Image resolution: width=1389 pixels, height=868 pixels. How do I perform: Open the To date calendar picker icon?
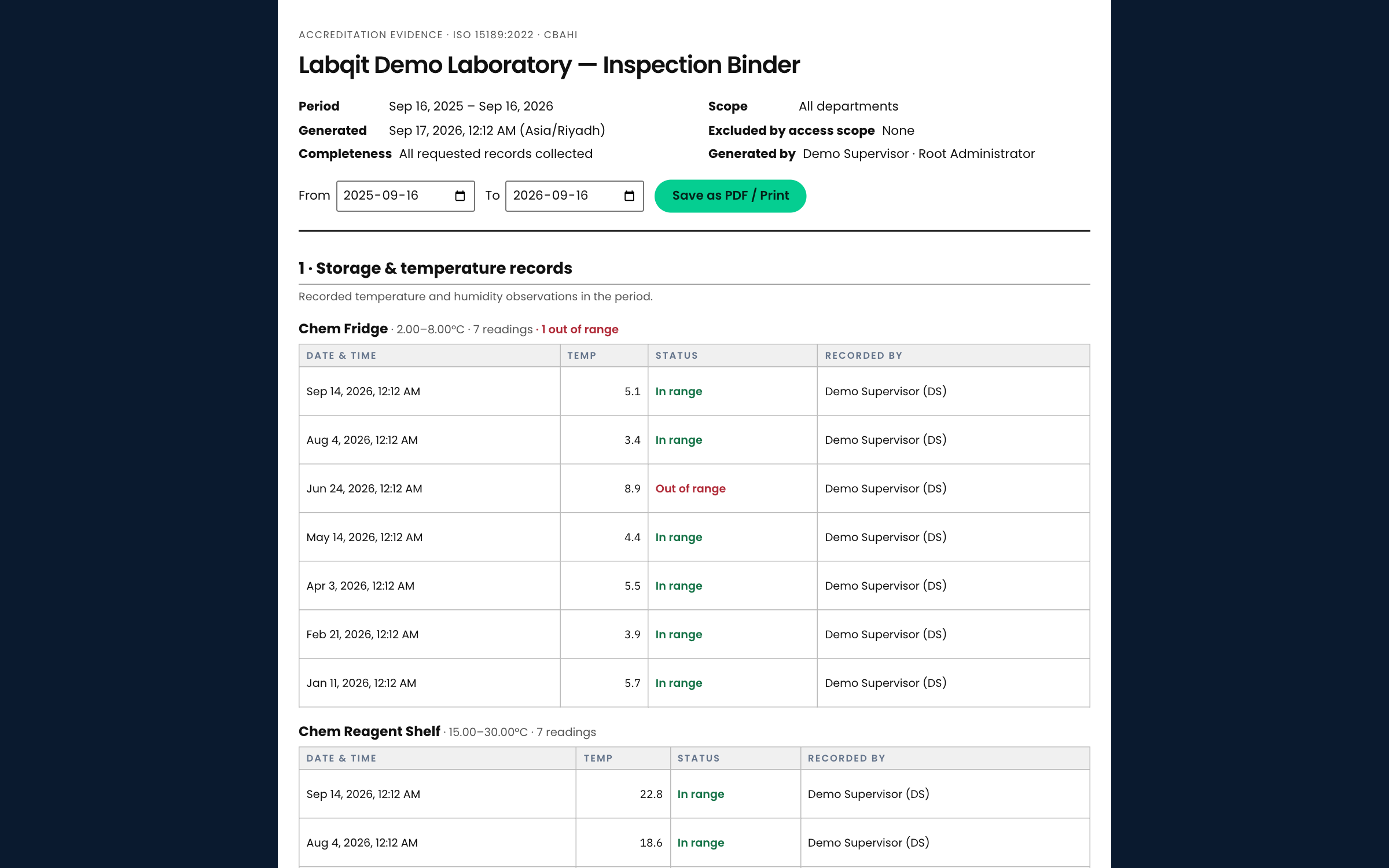point(629,196)
